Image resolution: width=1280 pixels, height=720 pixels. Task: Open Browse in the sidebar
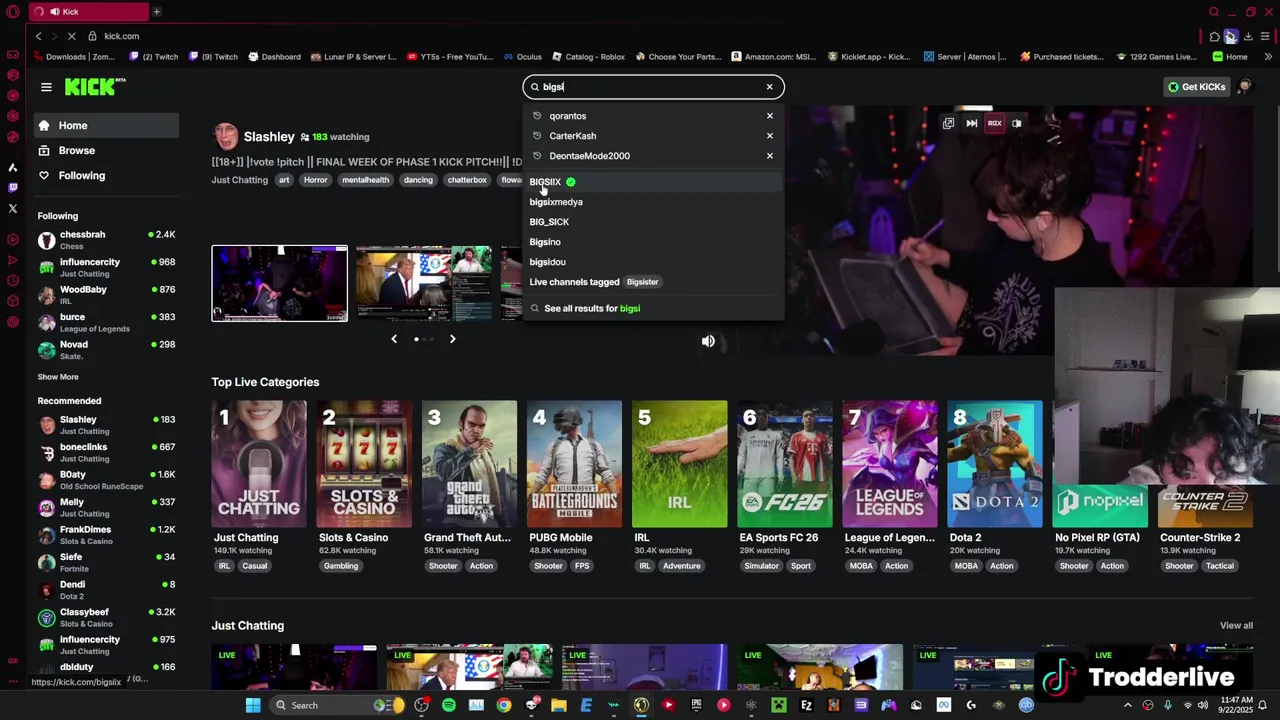point(107,150)
